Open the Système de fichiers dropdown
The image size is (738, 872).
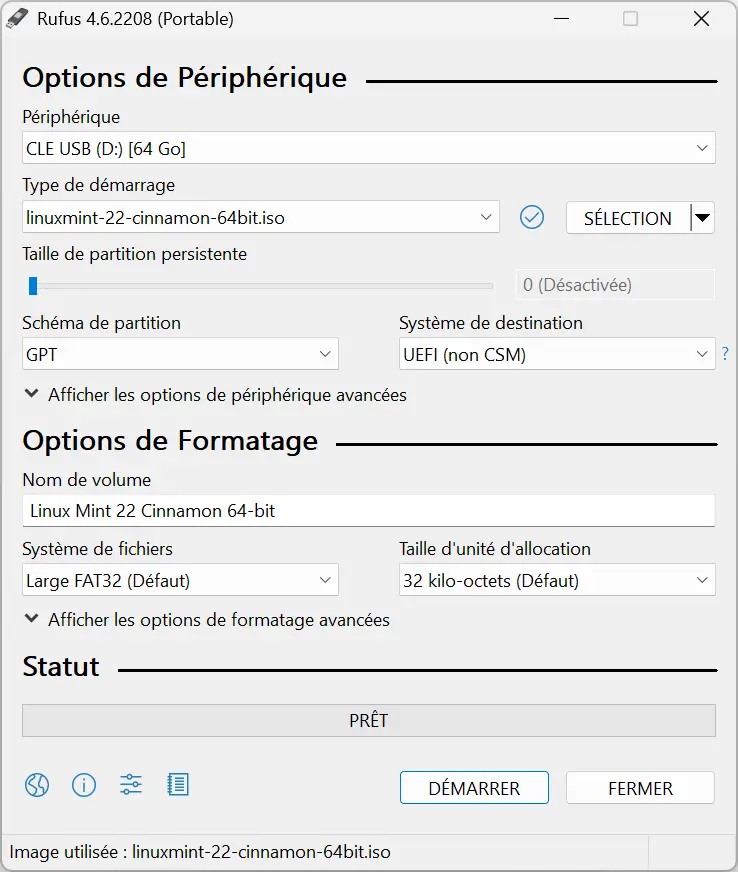[x=180, y=580]
